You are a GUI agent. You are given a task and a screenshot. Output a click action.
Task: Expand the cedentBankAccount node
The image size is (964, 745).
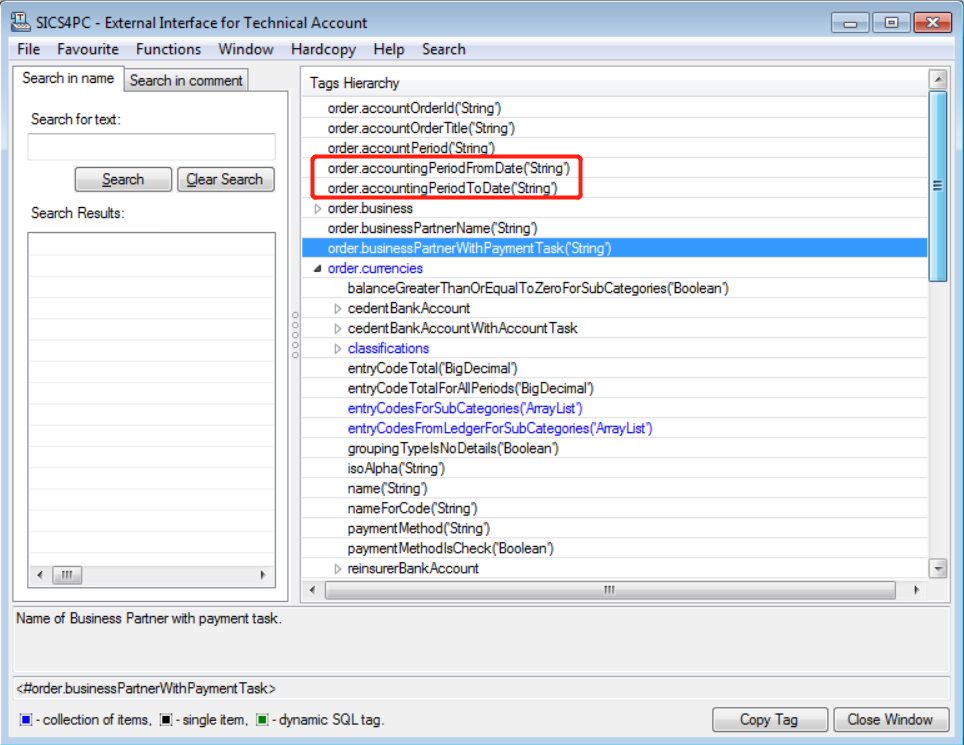[338, 308]
